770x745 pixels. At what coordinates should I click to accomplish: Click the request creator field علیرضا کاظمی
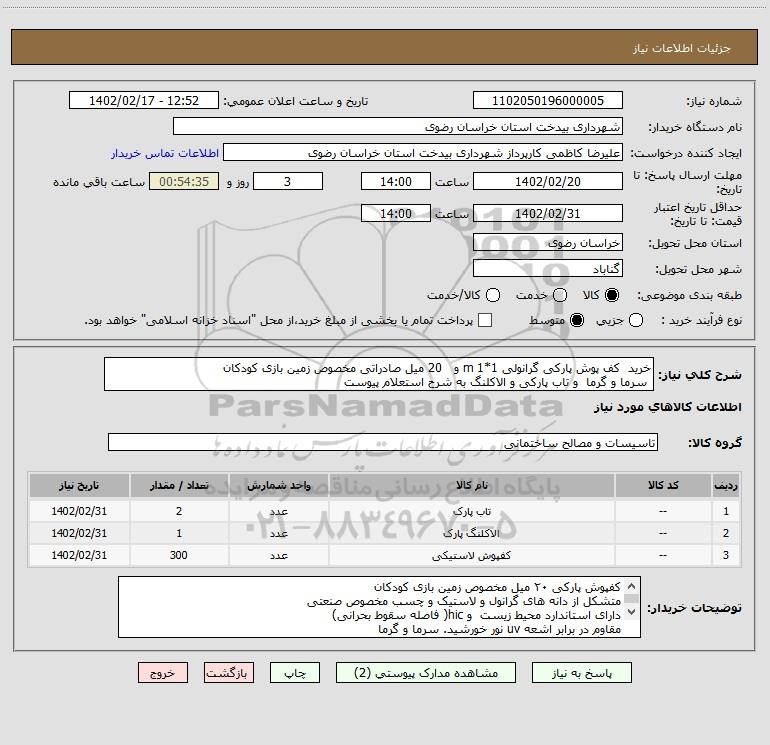click(423, 153)
